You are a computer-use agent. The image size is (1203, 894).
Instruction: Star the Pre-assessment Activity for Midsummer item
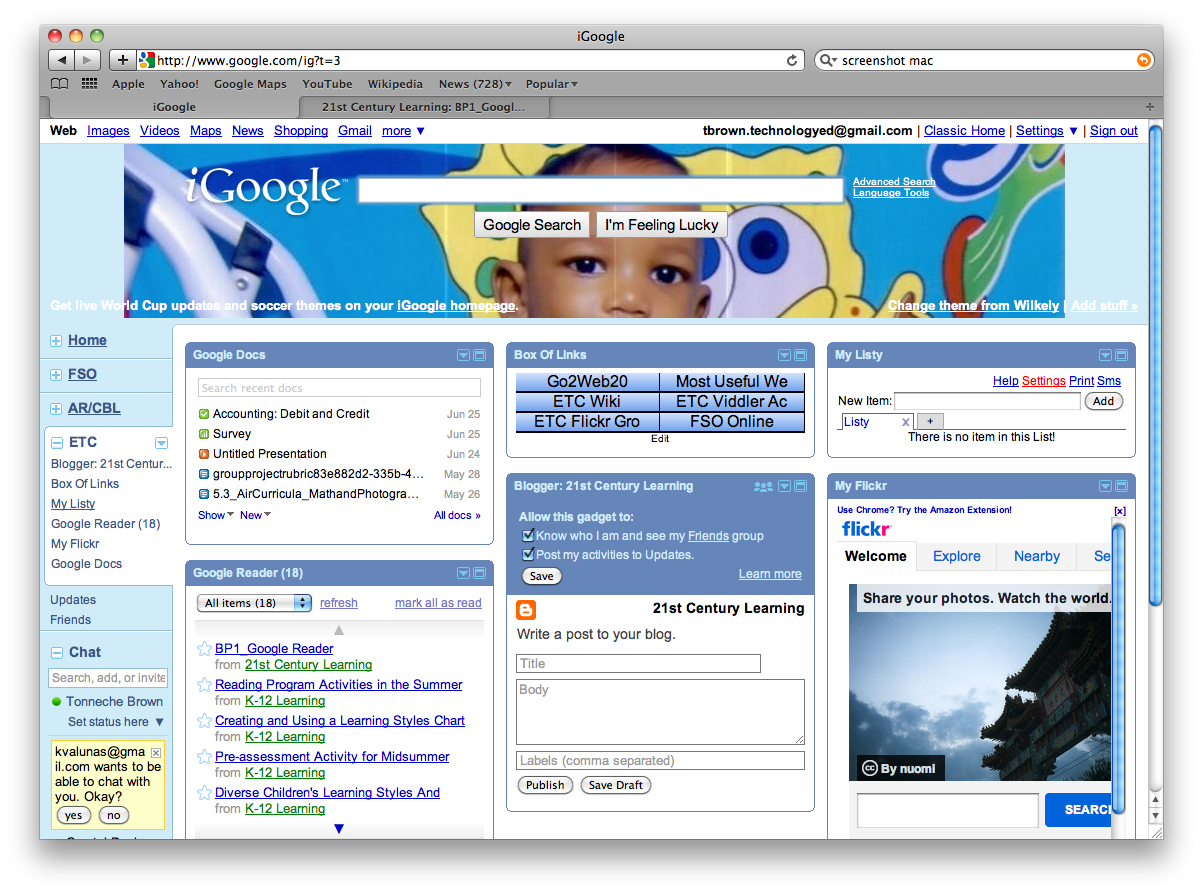click(x=205, y=757)
